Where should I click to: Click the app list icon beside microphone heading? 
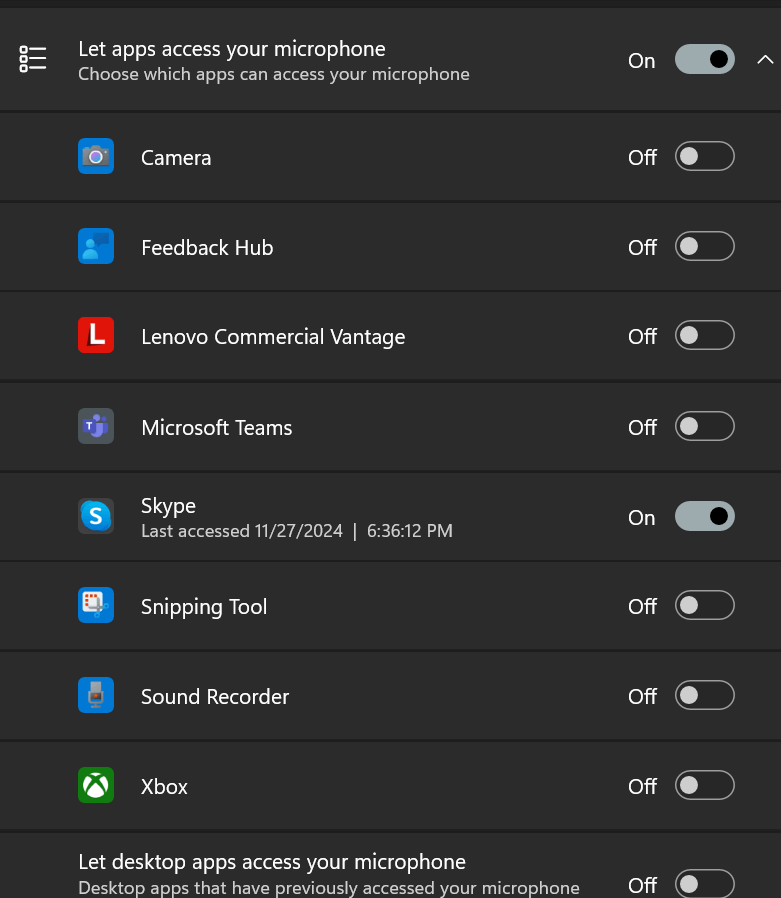point(33,59)
